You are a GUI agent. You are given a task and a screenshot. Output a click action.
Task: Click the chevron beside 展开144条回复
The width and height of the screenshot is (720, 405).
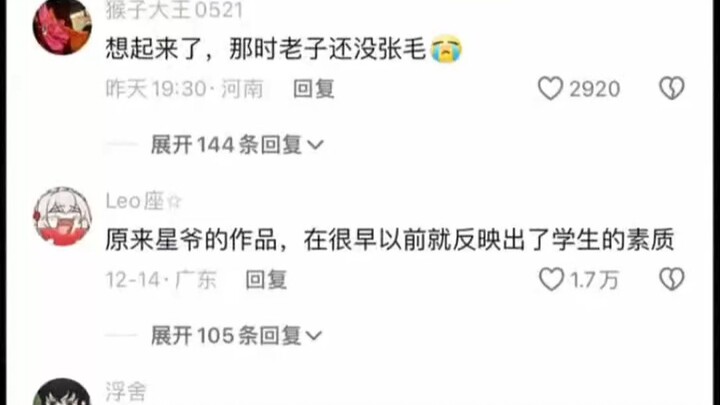(x=315, y=146)
